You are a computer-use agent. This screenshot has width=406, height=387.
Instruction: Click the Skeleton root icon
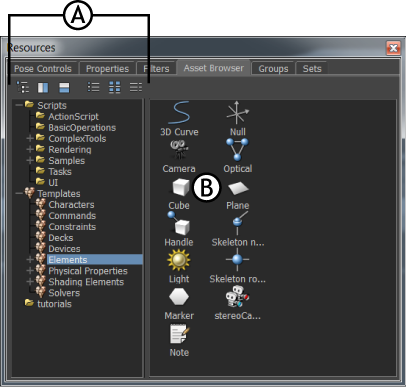point(237,259)
